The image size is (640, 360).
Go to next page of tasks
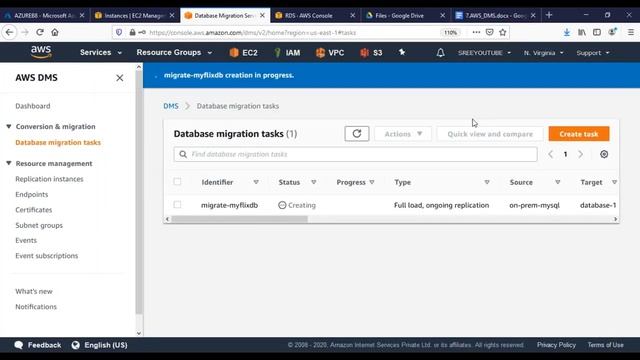[x=580, y=154]
